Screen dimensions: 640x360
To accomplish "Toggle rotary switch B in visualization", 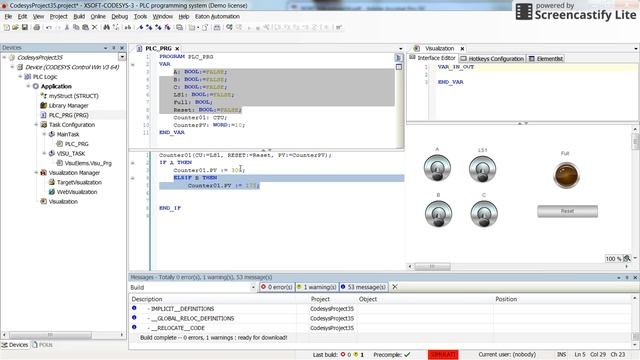I will pos(438,214).
